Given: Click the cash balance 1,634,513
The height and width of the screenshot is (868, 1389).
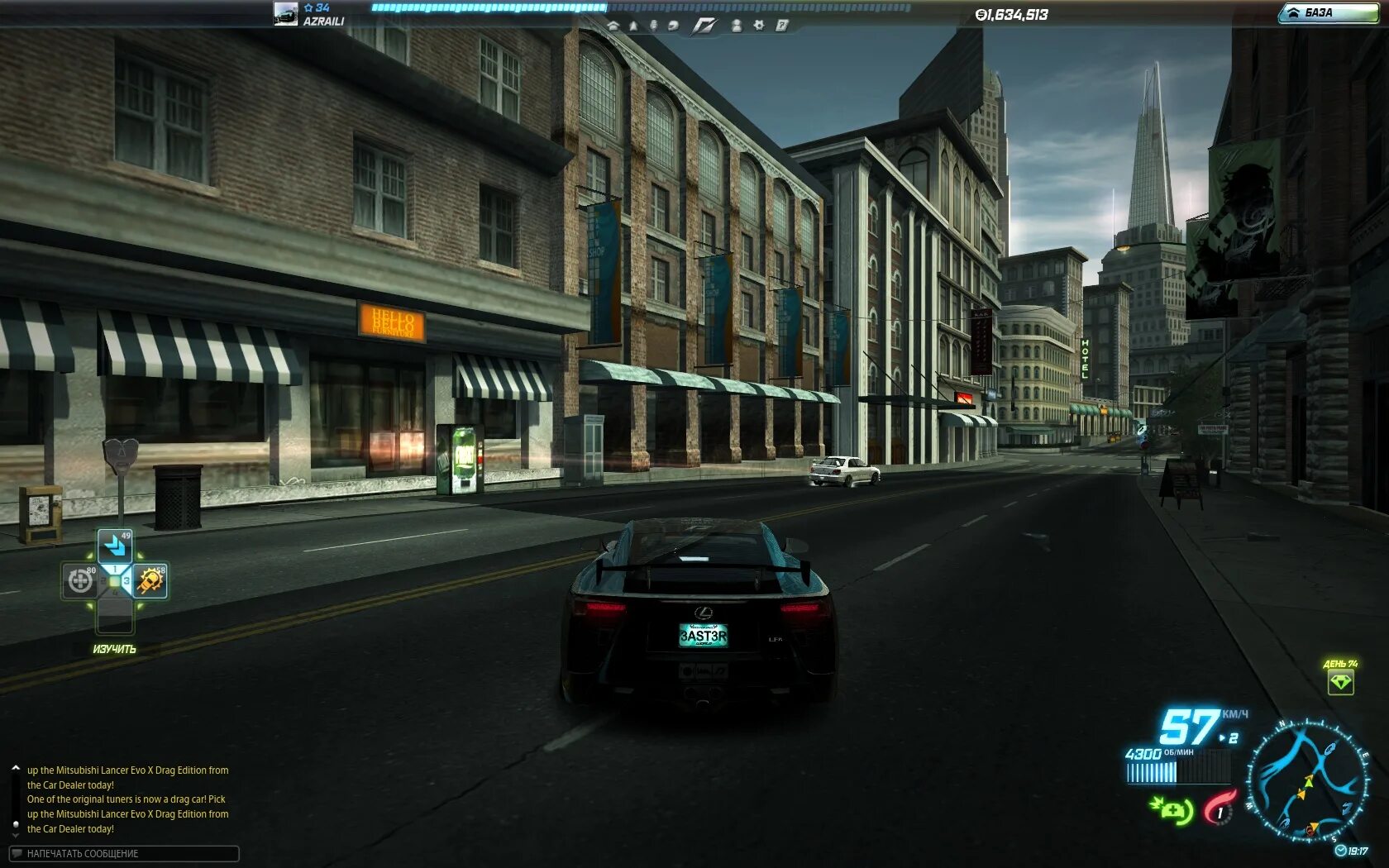Looking at the screenshot, I should point(1011,15).
